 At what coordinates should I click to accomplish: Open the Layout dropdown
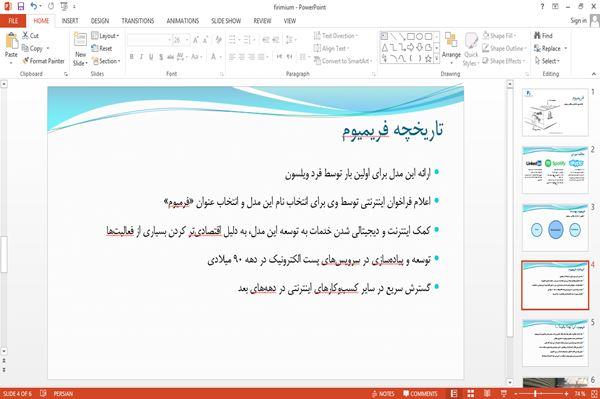pyautogui.click(x=105, y=36)
